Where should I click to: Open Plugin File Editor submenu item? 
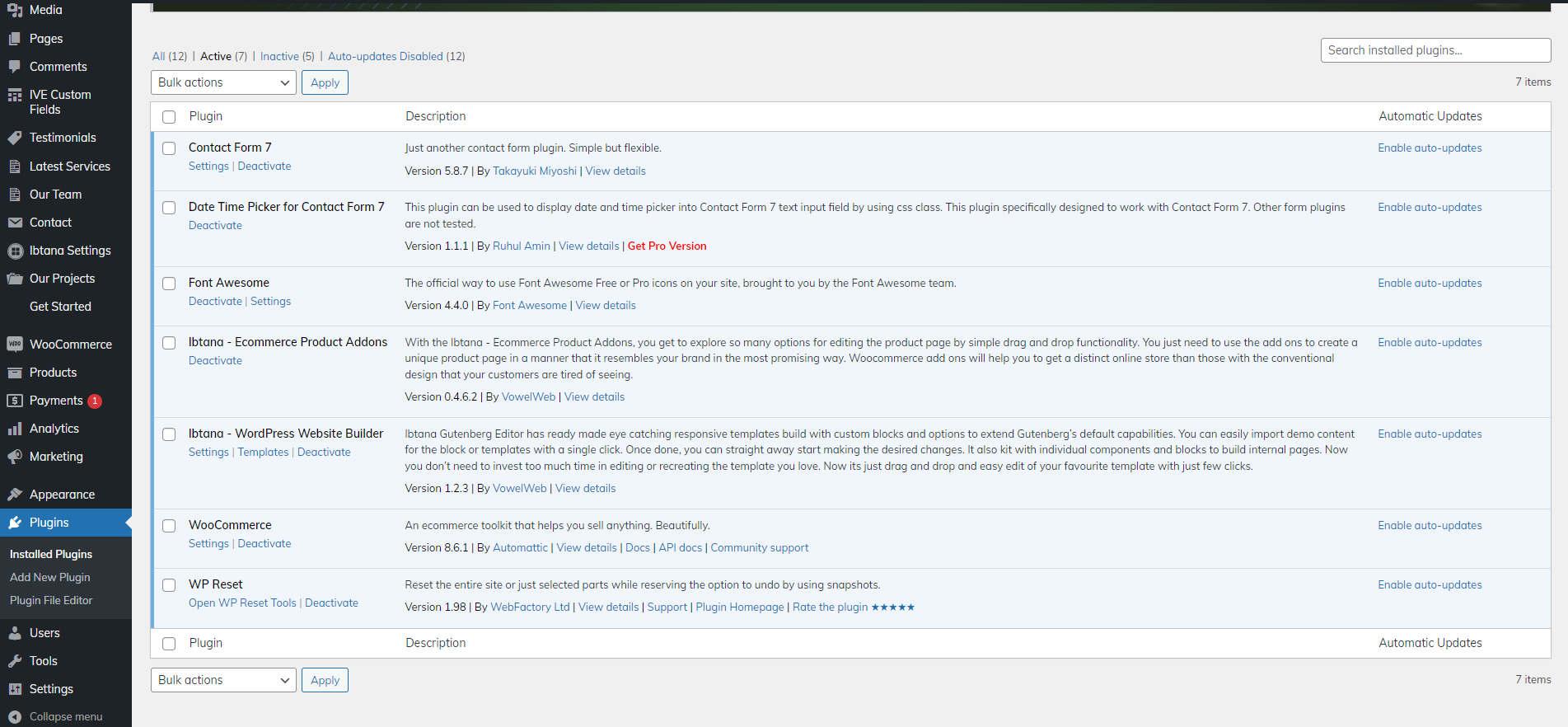click(x=51, y=600)
